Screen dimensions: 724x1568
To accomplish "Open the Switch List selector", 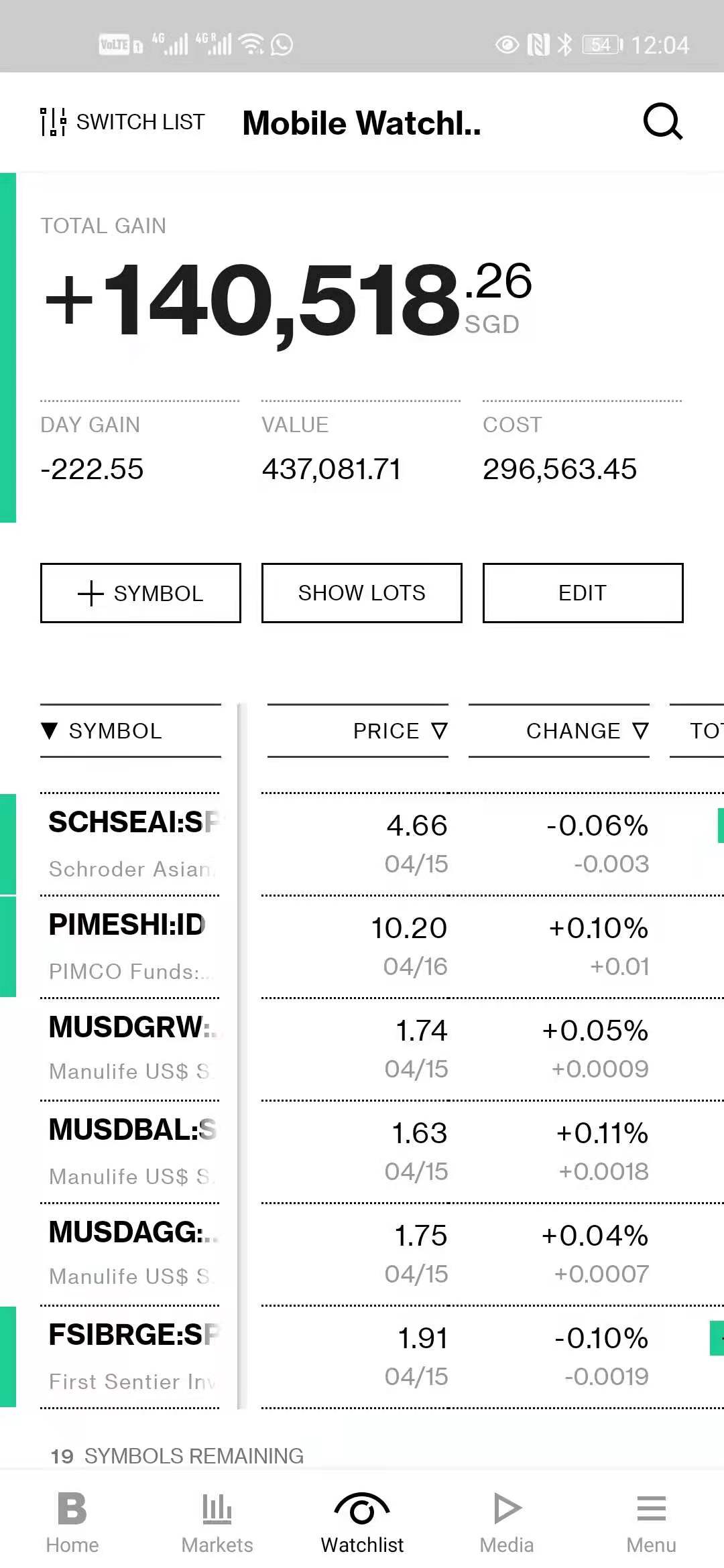I will [123, 122].
